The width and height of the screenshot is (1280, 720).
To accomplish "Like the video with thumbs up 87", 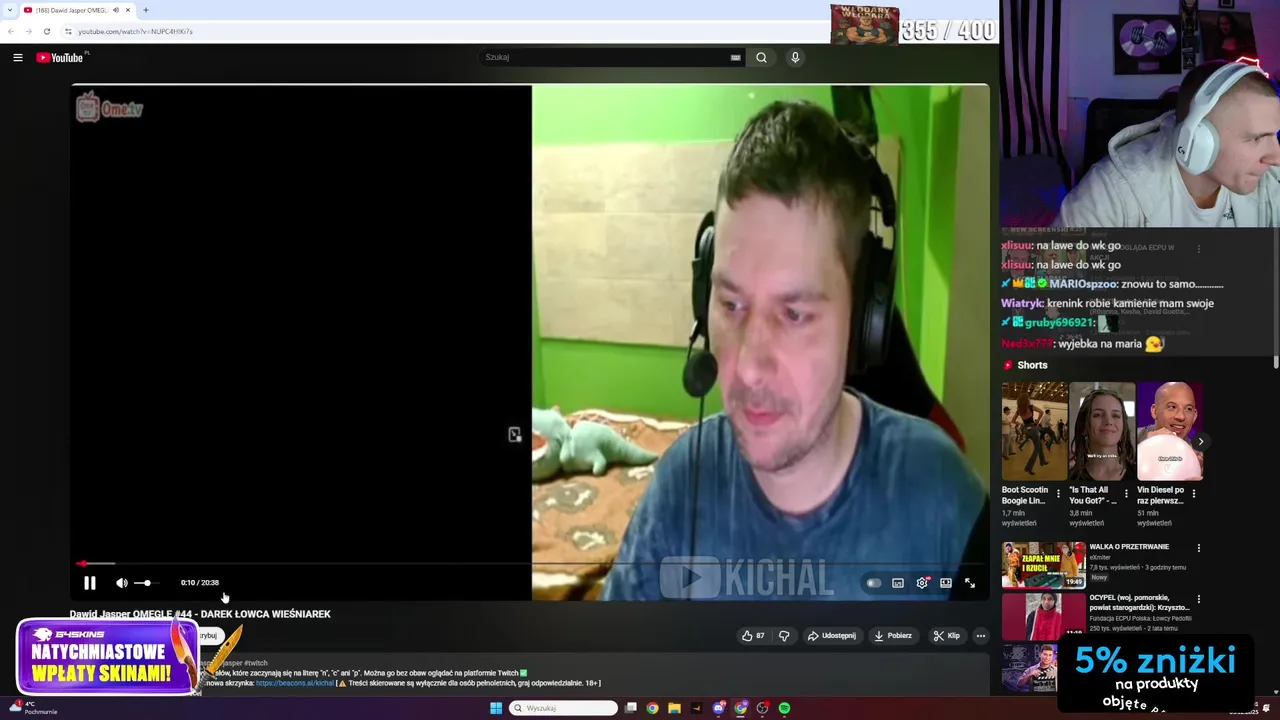I will 753,636.
